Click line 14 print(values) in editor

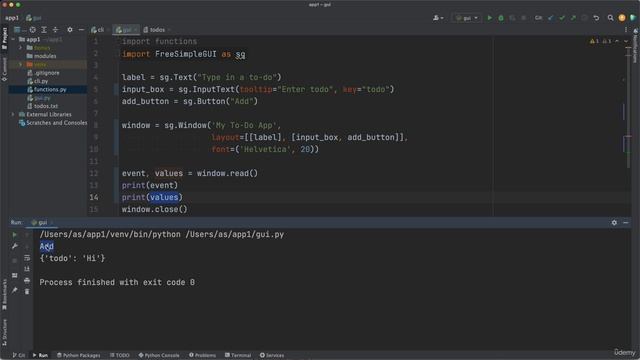tap(152, 198)
